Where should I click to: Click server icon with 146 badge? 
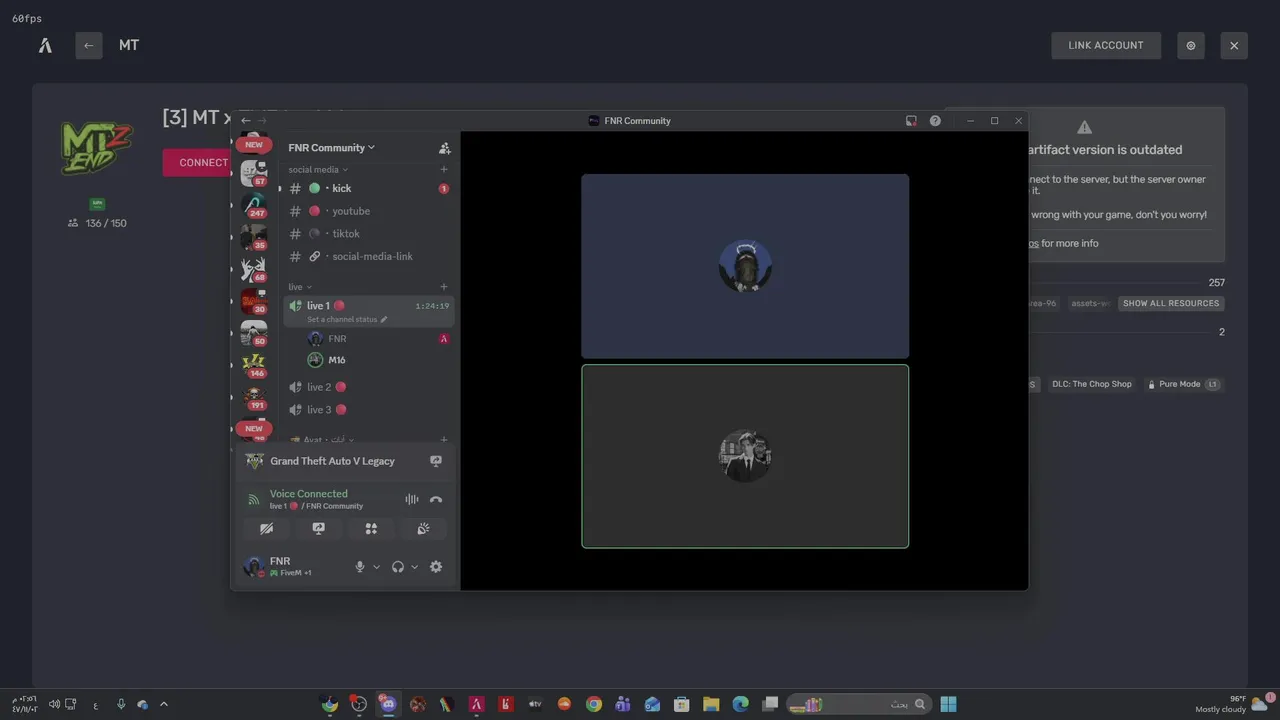click(254, 366)
